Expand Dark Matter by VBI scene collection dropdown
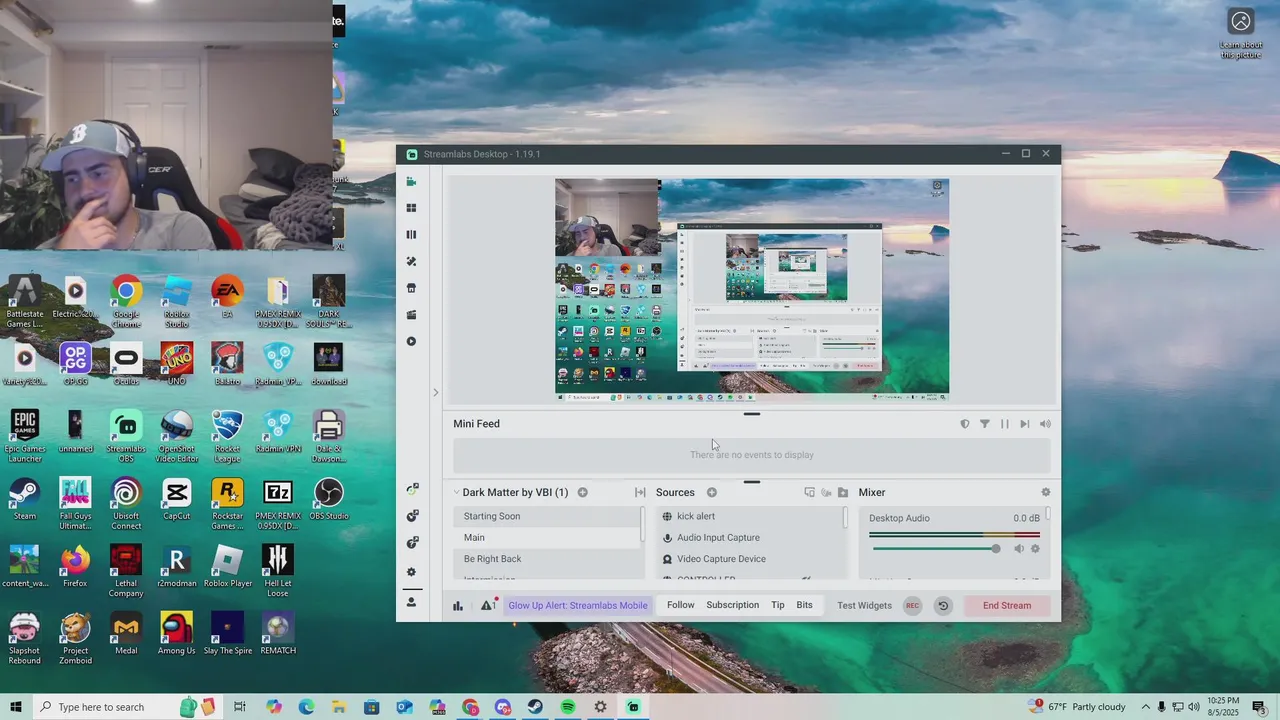 tap(456, 492)
